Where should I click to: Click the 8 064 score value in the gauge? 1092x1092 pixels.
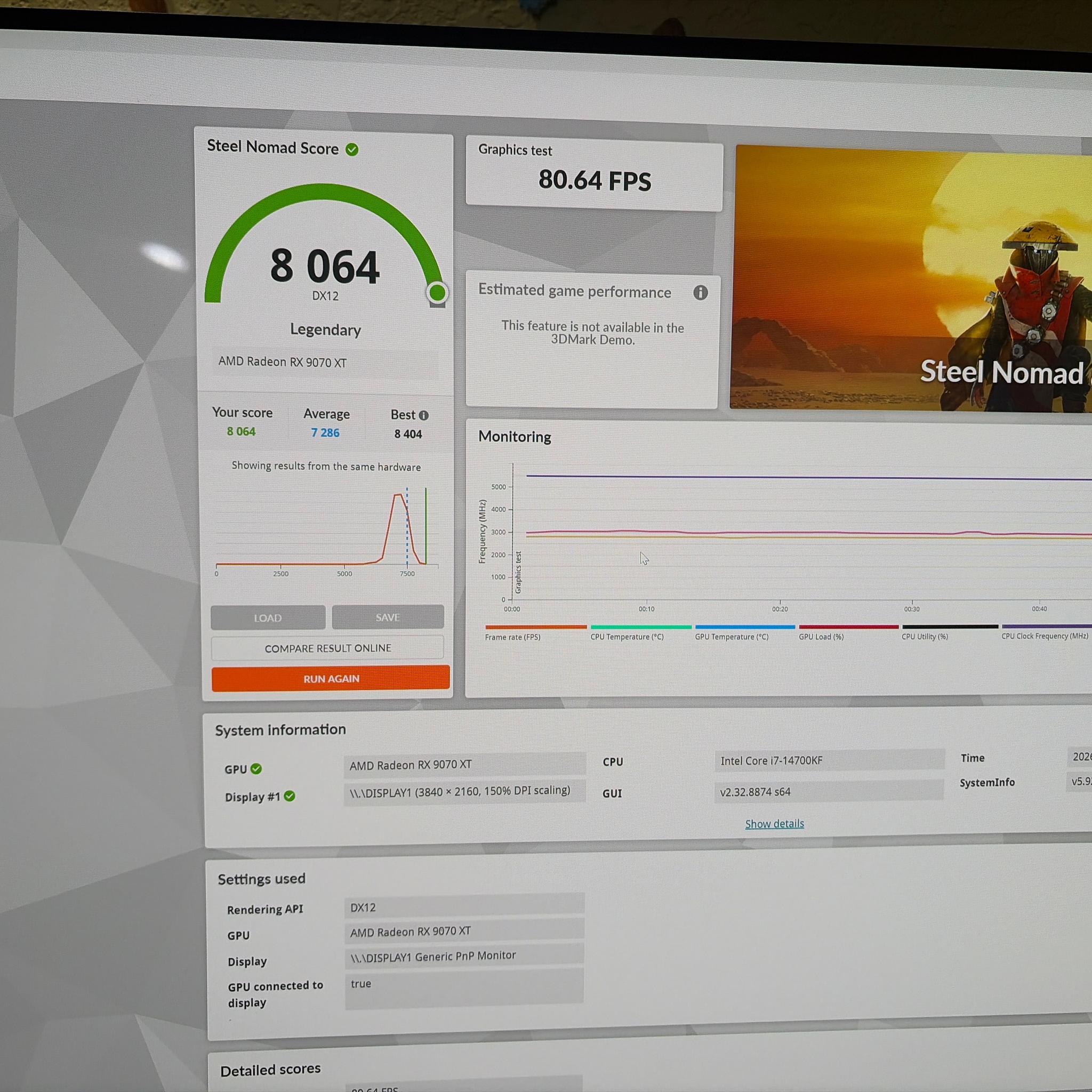[325, 266]
